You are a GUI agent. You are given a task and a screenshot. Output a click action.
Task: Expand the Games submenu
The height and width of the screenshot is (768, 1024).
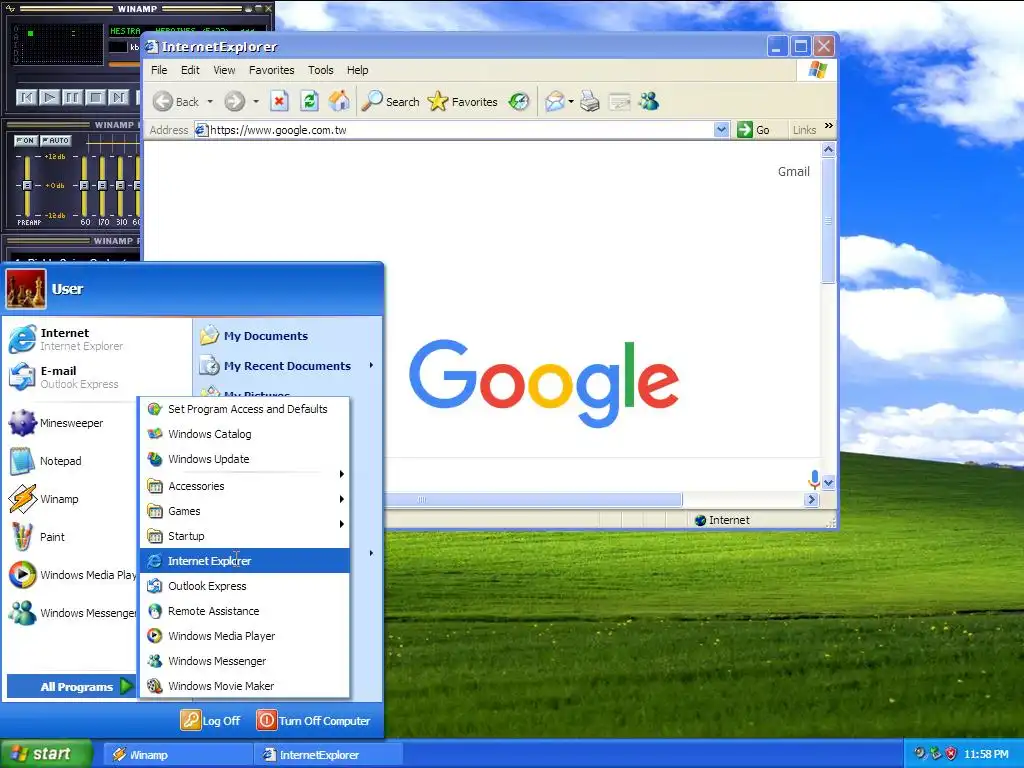[245, 511]
